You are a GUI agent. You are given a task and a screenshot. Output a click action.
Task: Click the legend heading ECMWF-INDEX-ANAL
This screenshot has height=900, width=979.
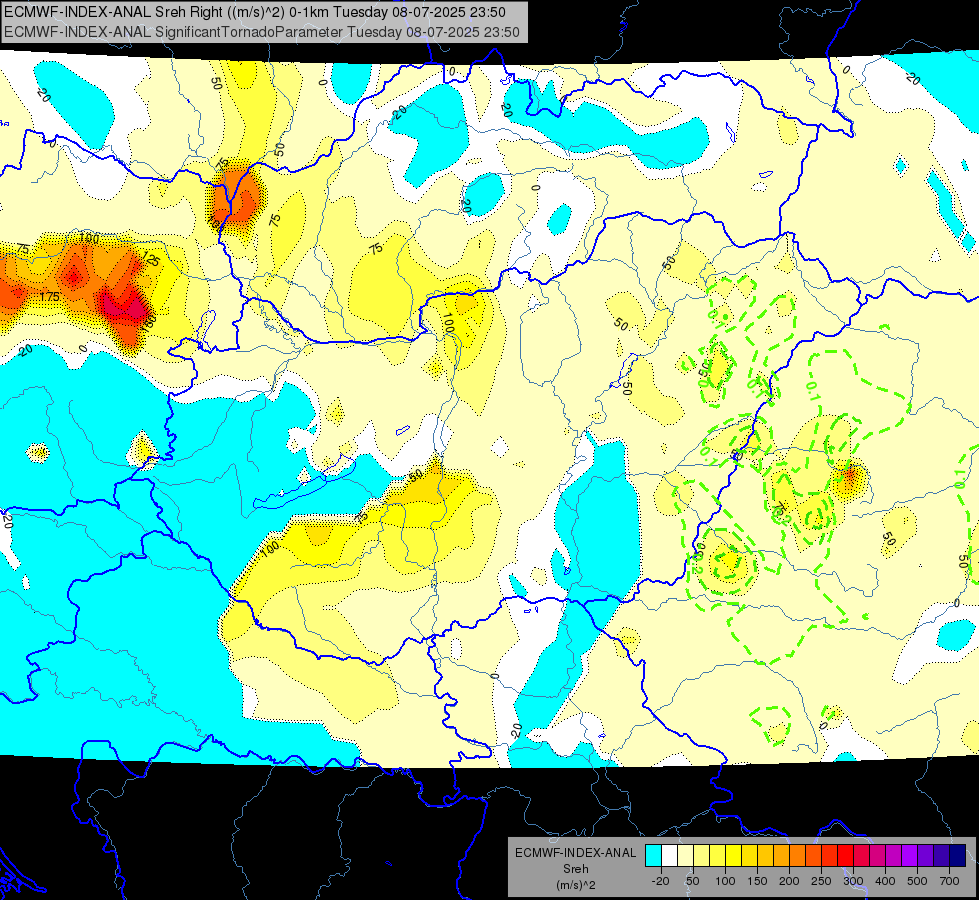tap(576, 853)
